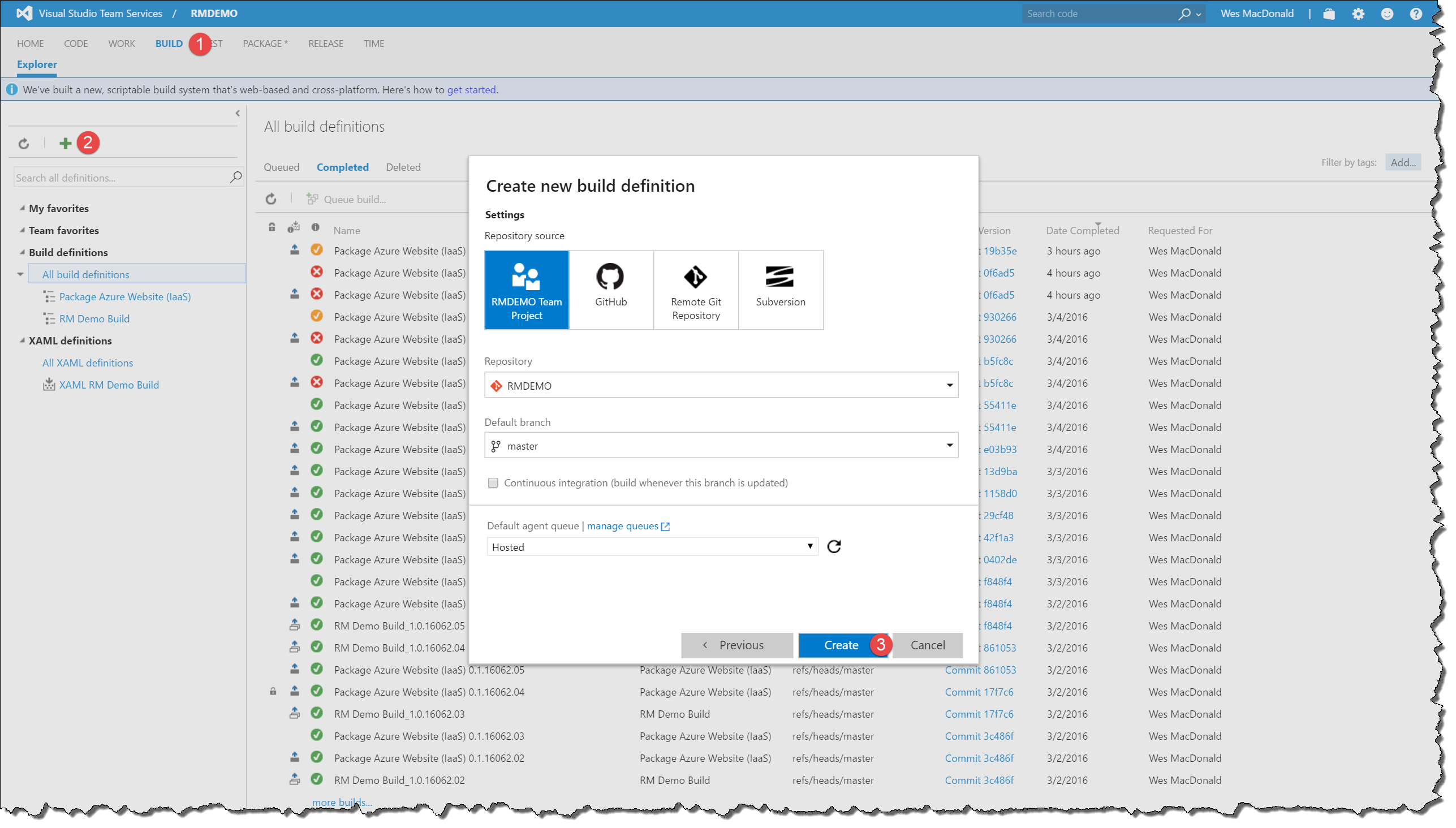Image resolution: width=1456 pixels, height=828 pixels.
Task: Click the Search all definitions field
Action: (120, 178)
